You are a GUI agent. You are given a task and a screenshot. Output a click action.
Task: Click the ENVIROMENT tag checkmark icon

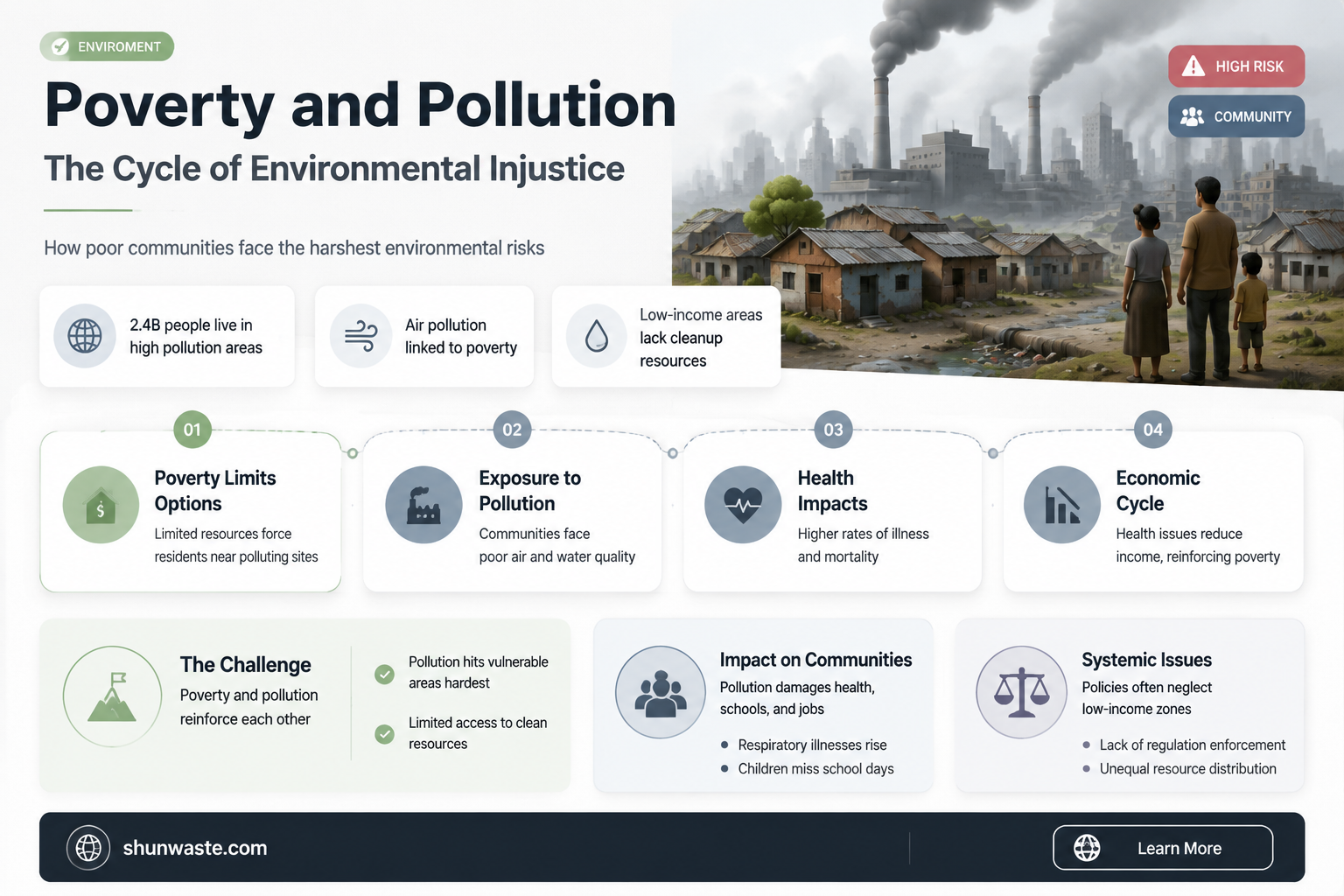click(60, 46)
